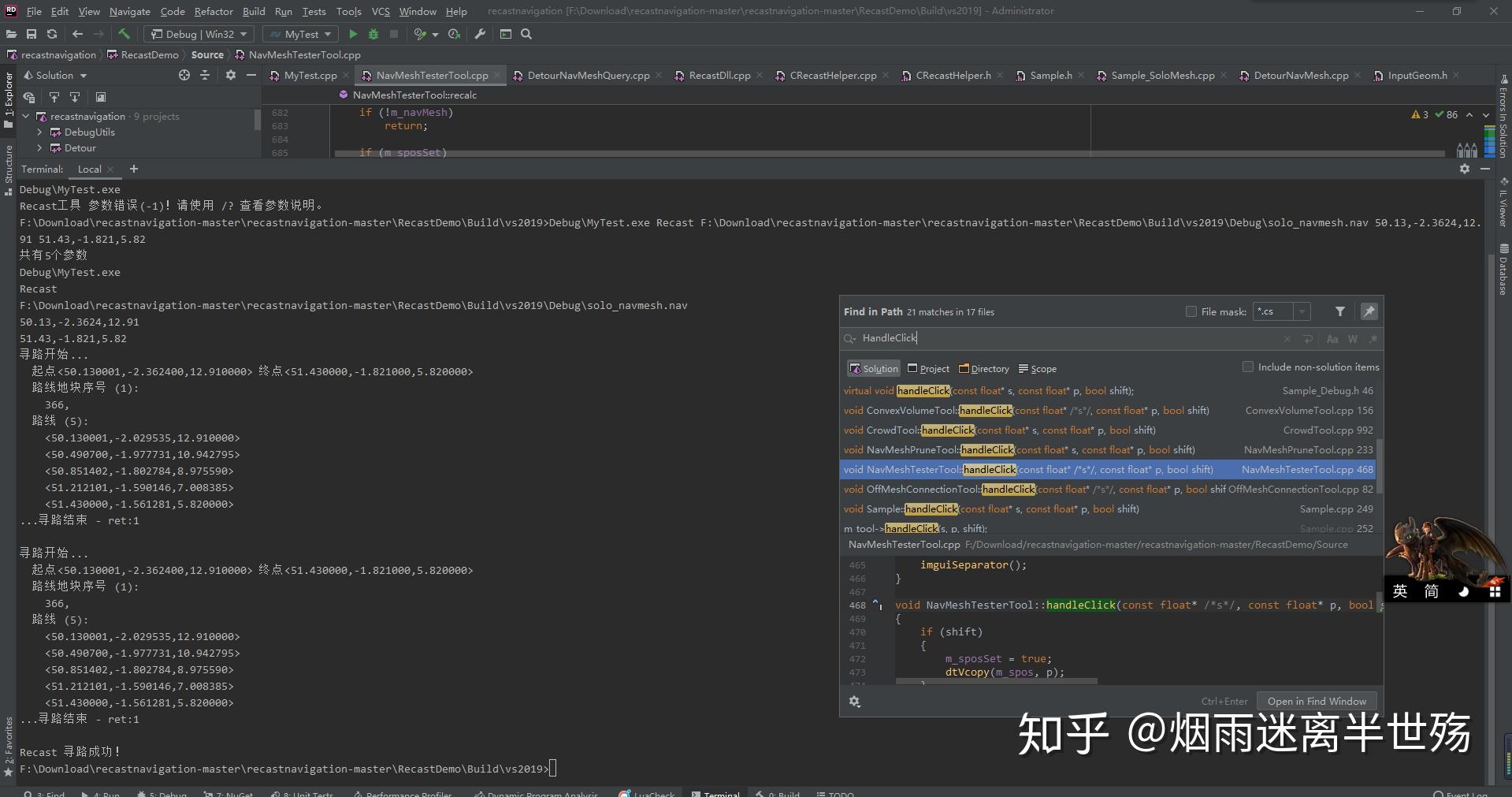Screen dimensions: 1512x797
Task: Build the project with the hammer icon
Action: [125, 34]
